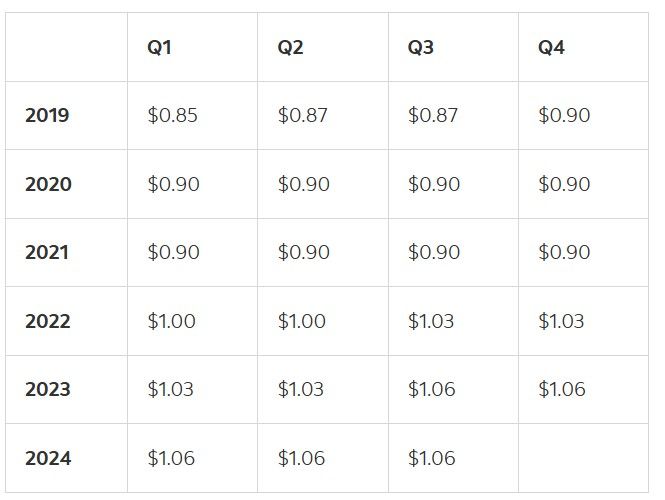Click the 2024 Q2 cell showing $1.06
This screenshot has width=665, height=500.
pyautogui.click(x=301, y=458)
